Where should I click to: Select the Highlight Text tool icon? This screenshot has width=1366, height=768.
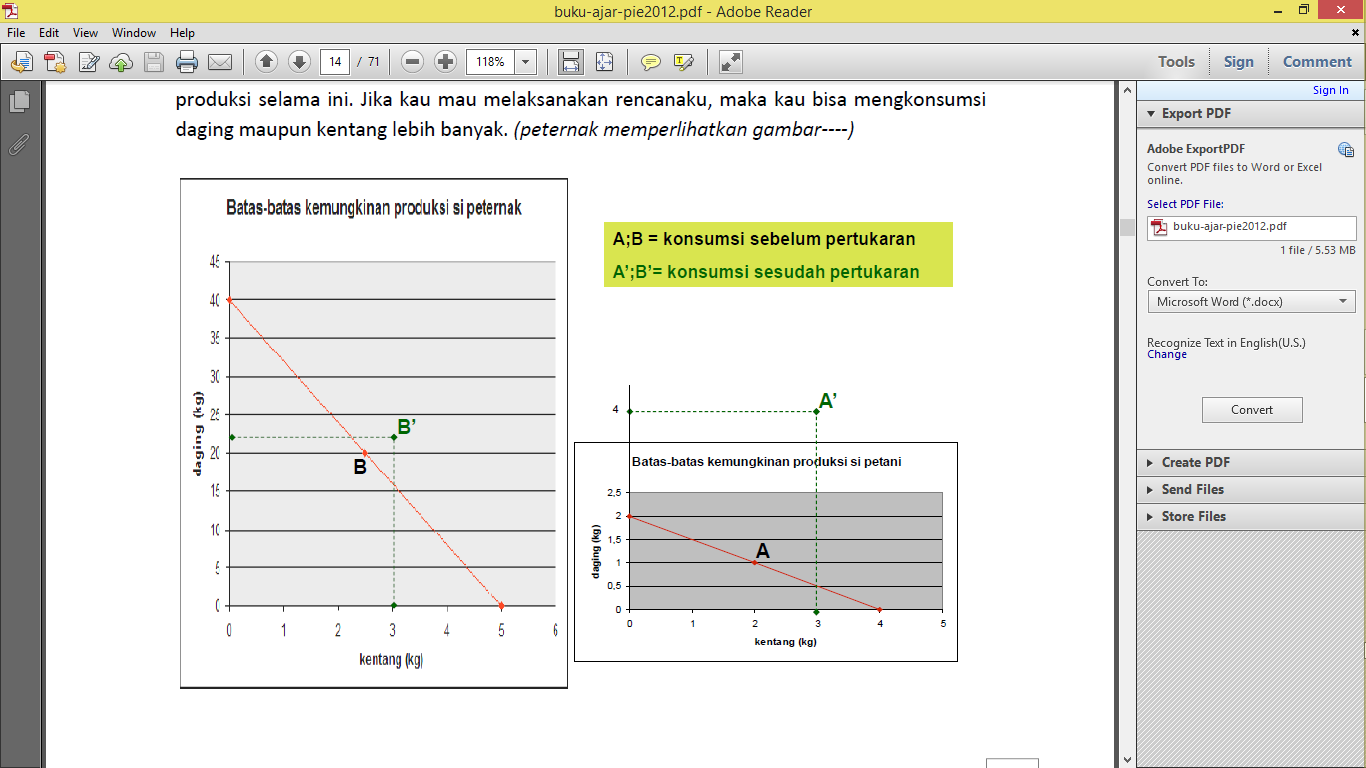coord(684,62)
